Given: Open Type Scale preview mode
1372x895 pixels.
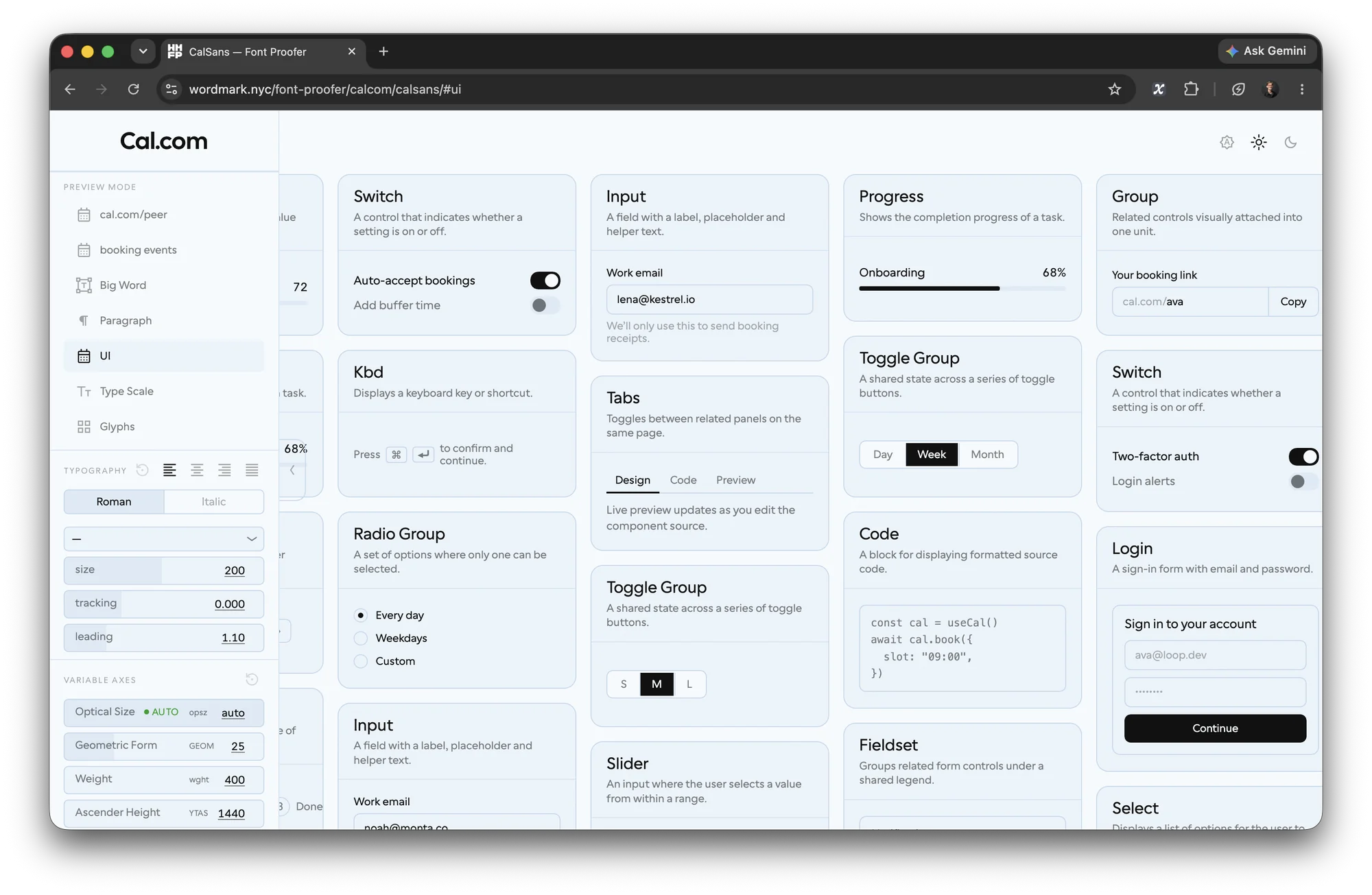Looking at the screenshot, I should [164, 391].
